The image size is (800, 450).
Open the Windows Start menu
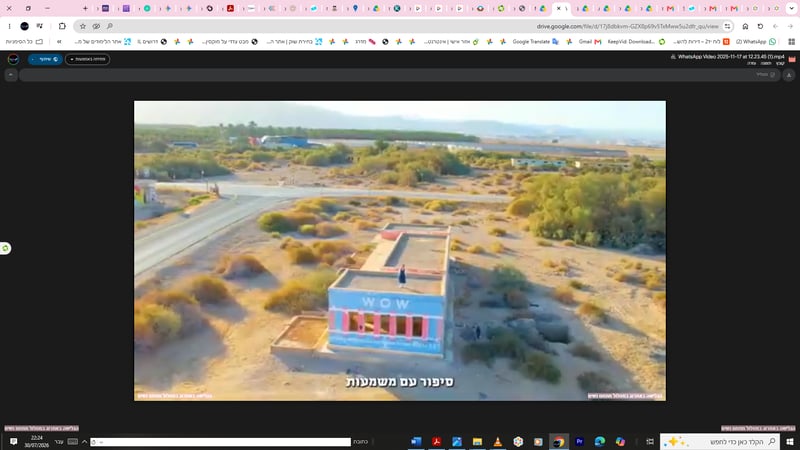point(790,441)
